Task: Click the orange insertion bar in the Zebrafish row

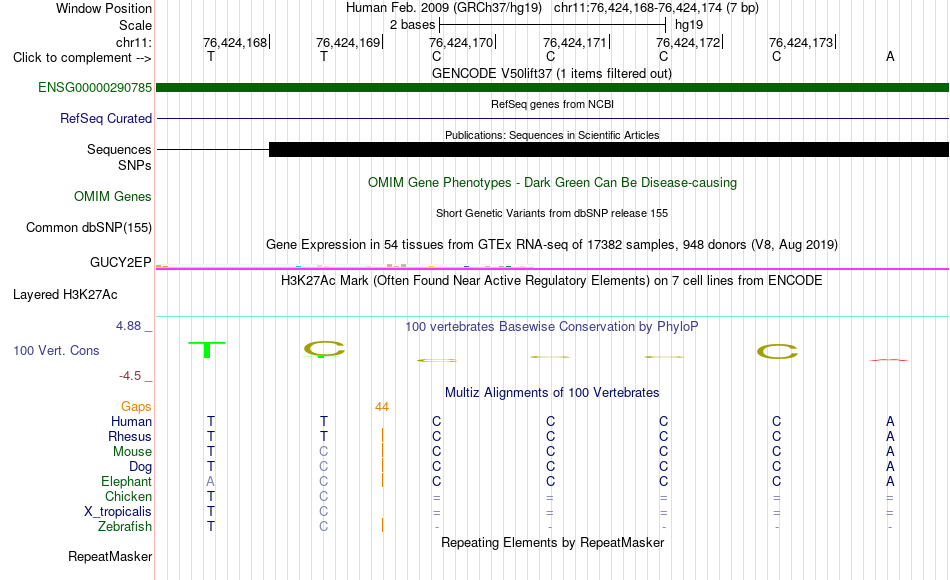Action: [x=382, y=525]
